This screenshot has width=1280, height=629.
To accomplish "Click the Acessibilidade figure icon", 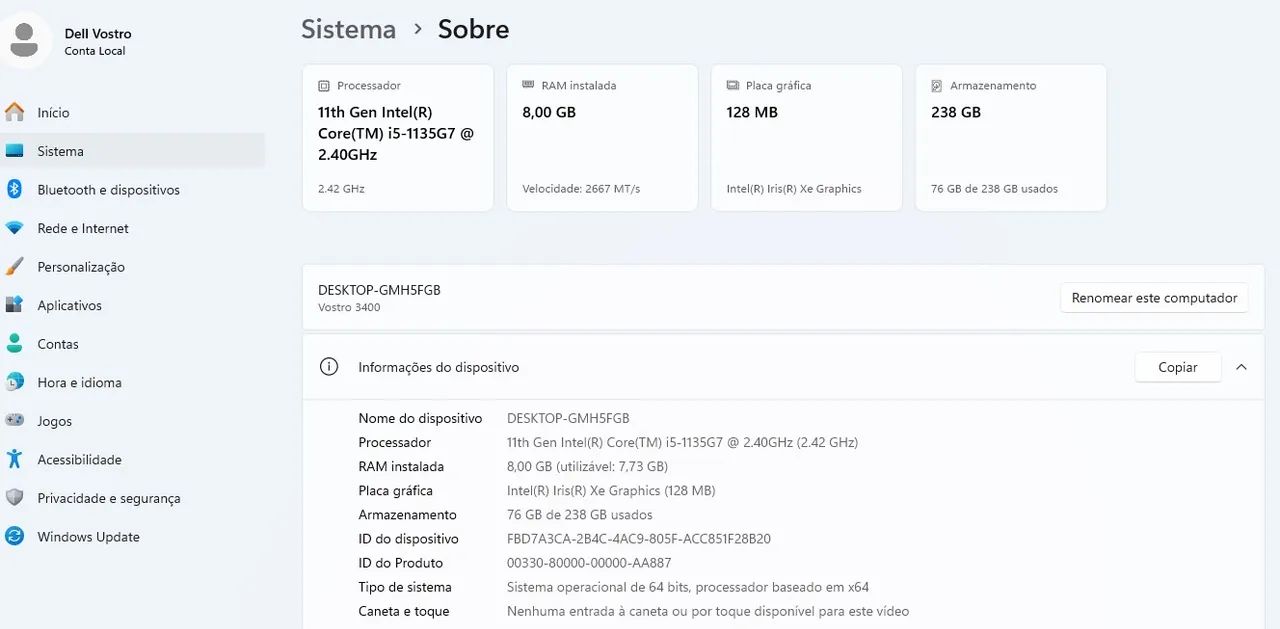I will tap(15, 459).
